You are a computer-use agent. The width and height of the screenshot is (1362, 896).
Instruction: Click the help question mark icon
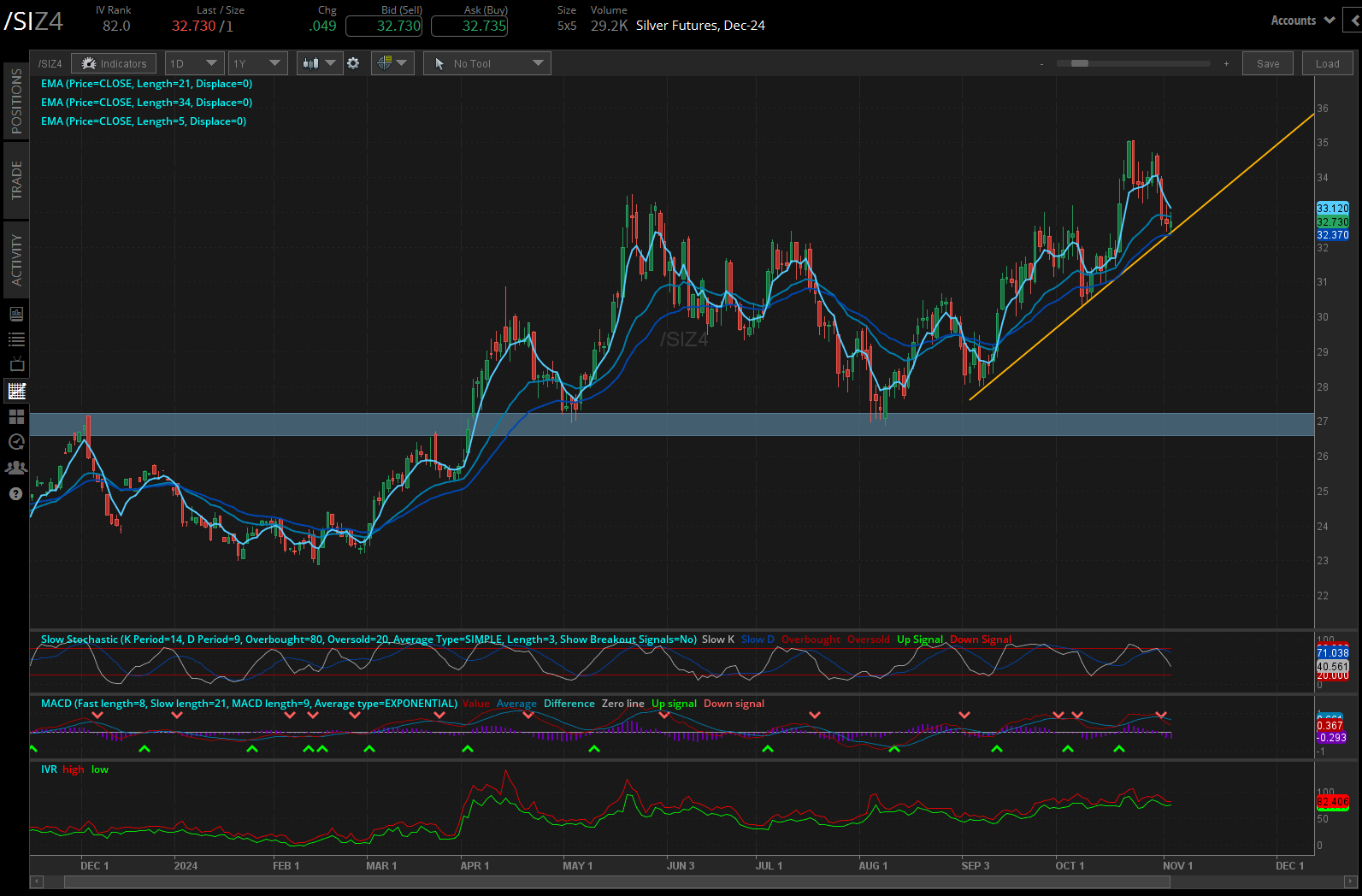[x=16, y=494]
